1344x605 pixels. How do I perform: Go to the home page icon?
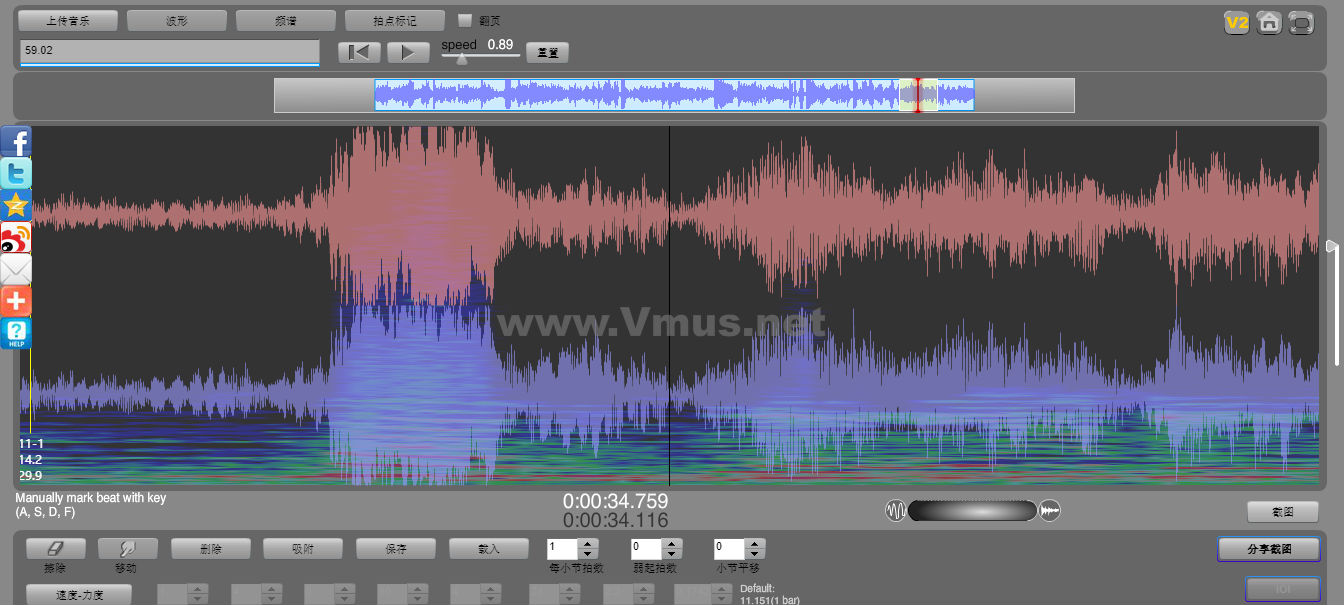coord(1269,22)
